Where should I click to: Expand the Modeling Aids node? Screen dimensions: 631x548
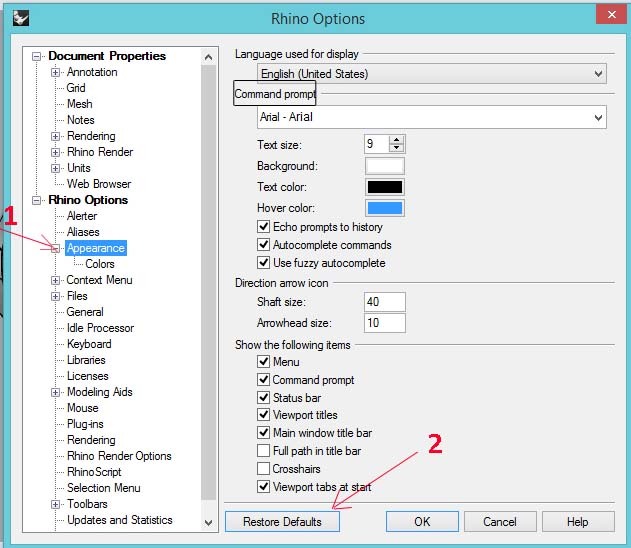(x=56, y=392)
